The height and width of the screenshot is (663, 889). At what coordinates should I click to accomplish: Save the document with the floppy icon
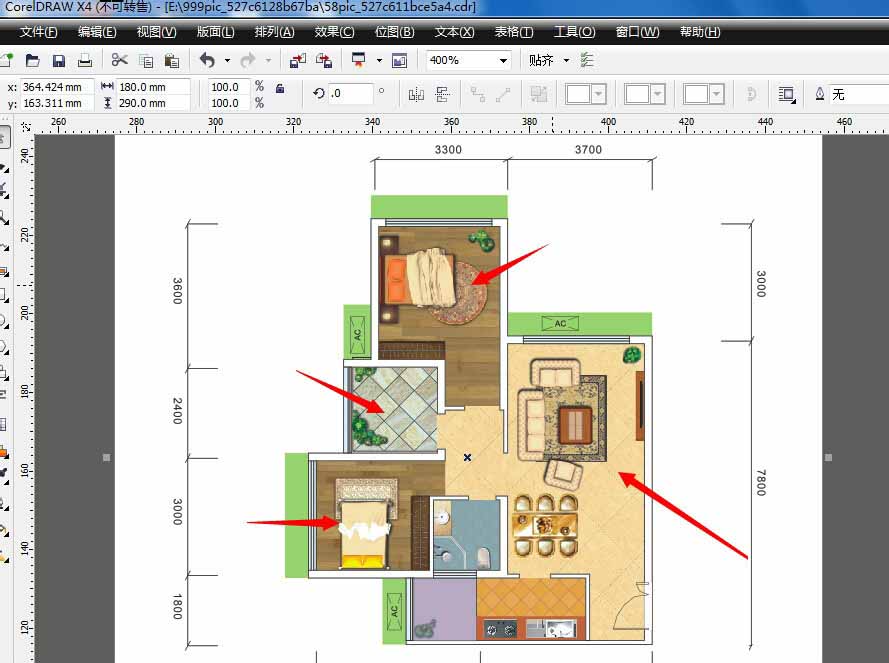(58, 60)
